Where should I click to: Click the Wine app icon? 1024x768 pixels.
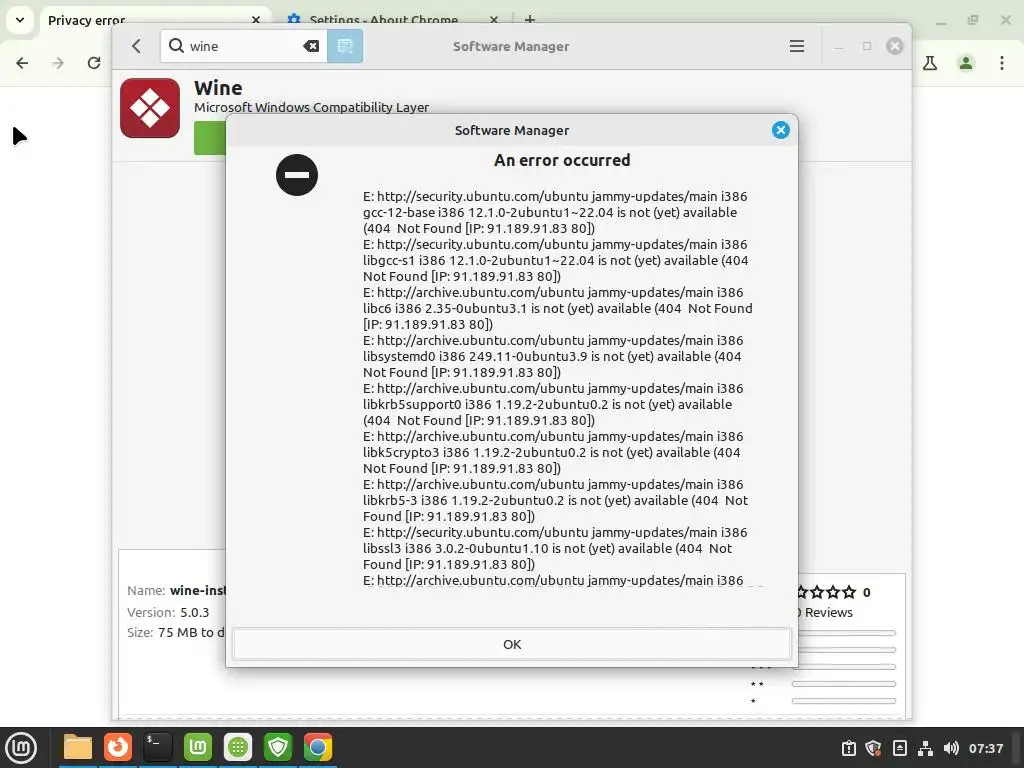150,108
